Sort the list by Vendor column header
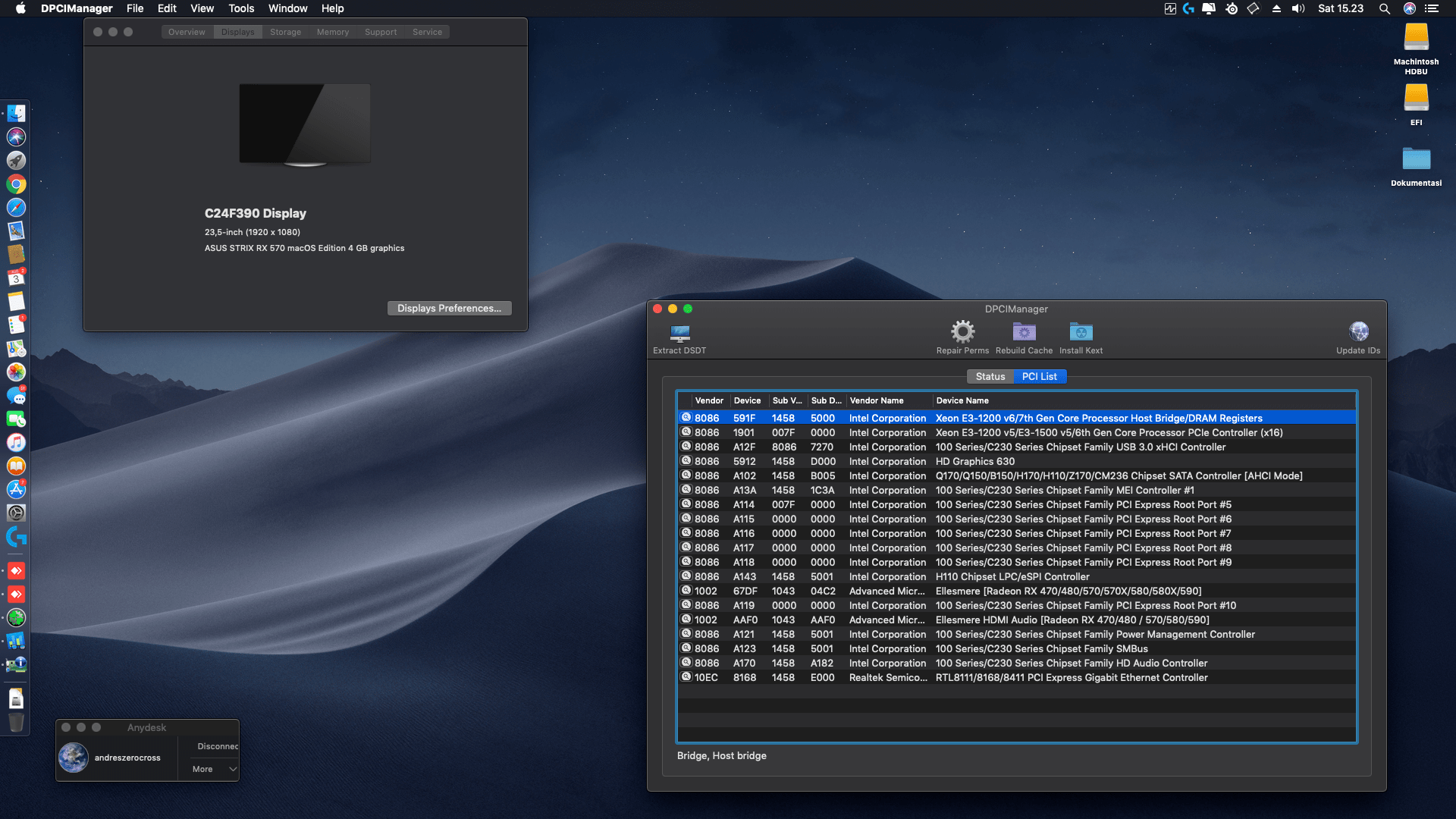Image resolution: width=1456 pixels, height=819 pixels. click(709, 400)
